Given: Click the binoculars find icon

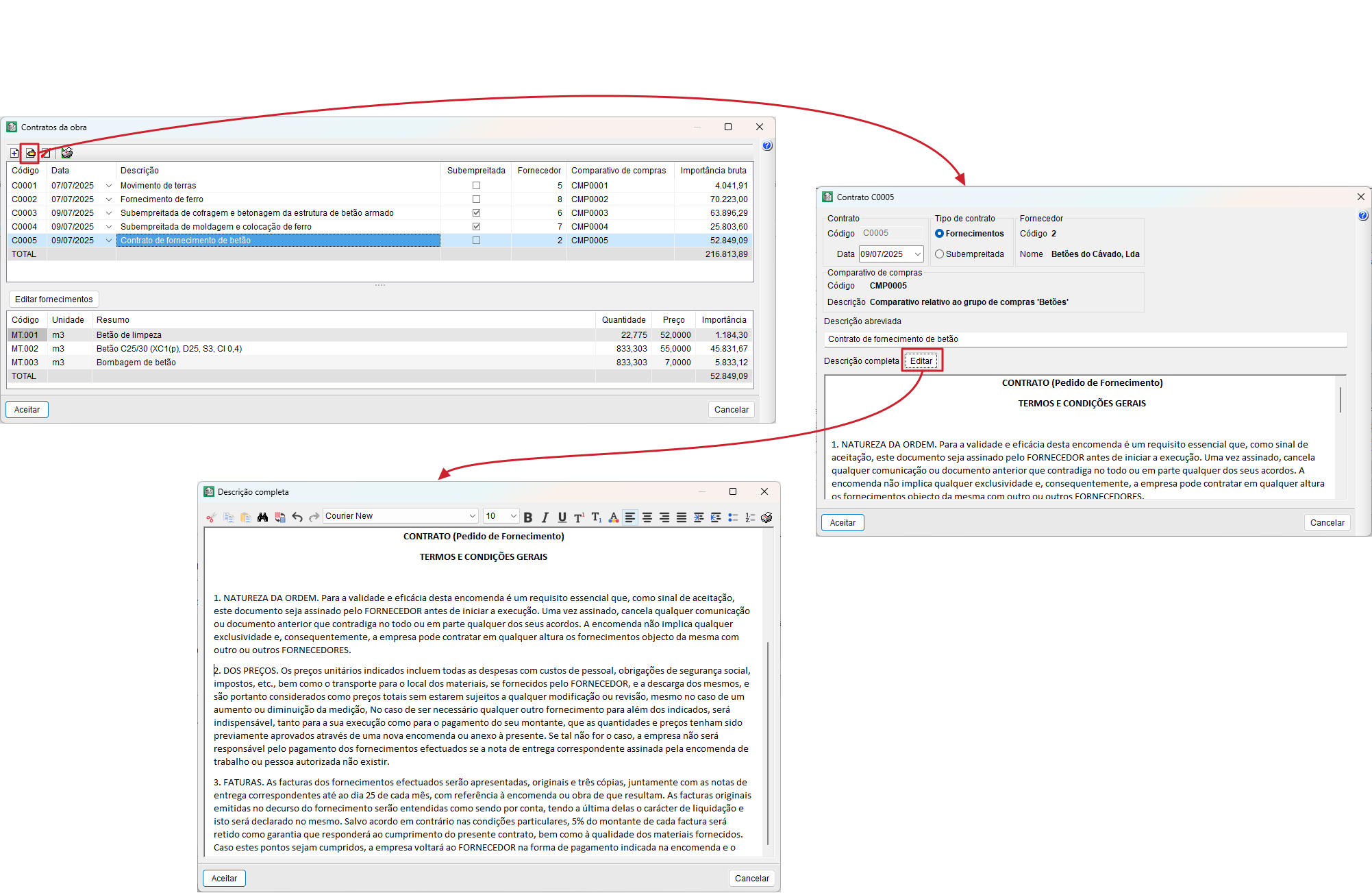Looking at the screenshot, I should [x=262, y=517].
